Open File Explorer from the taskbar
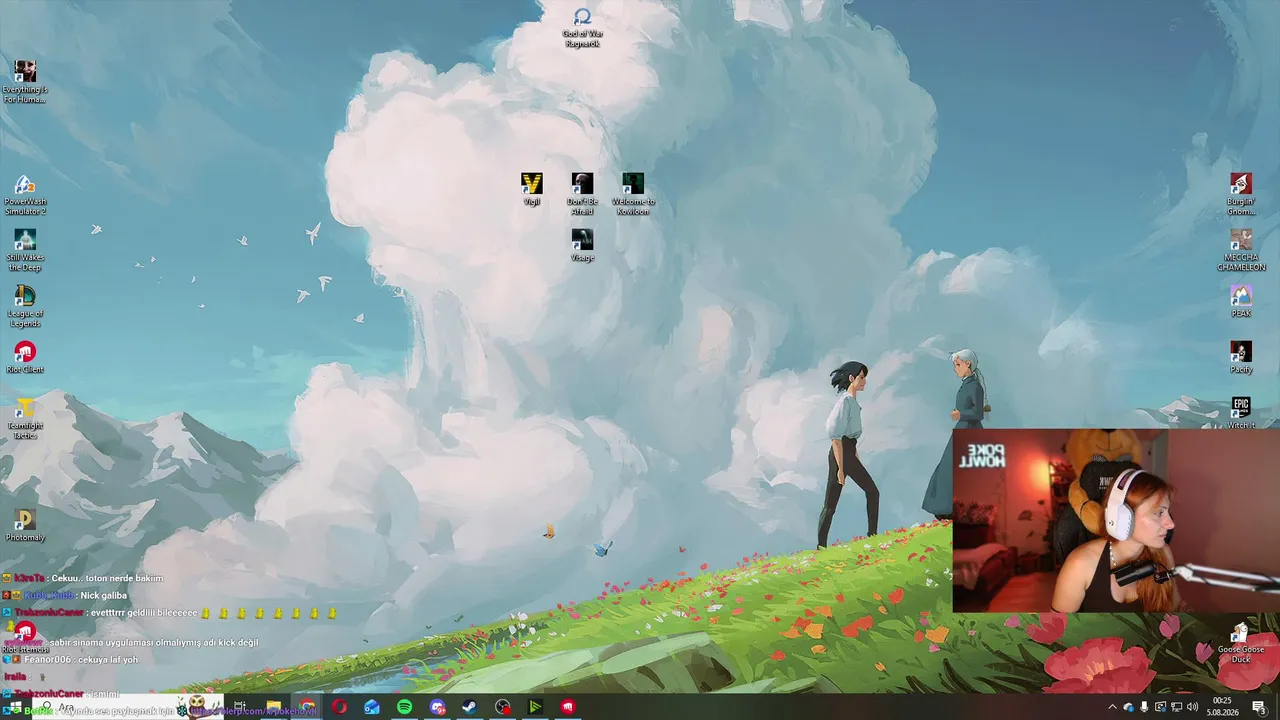 (274, 707)
